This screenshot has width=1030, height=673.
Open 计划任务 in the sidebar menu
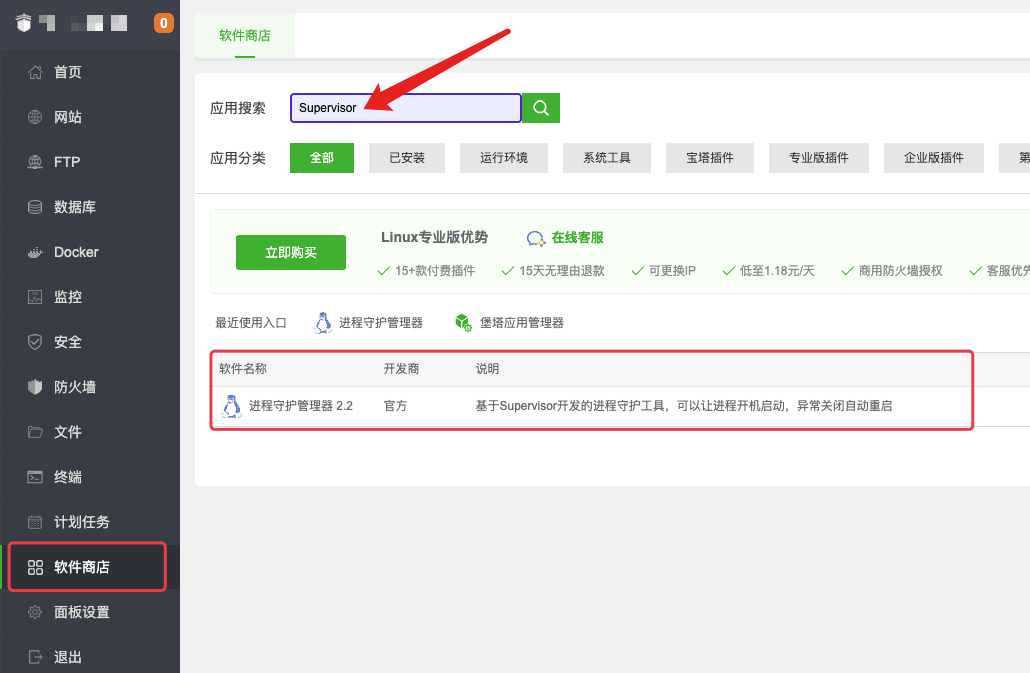point(82,522)
